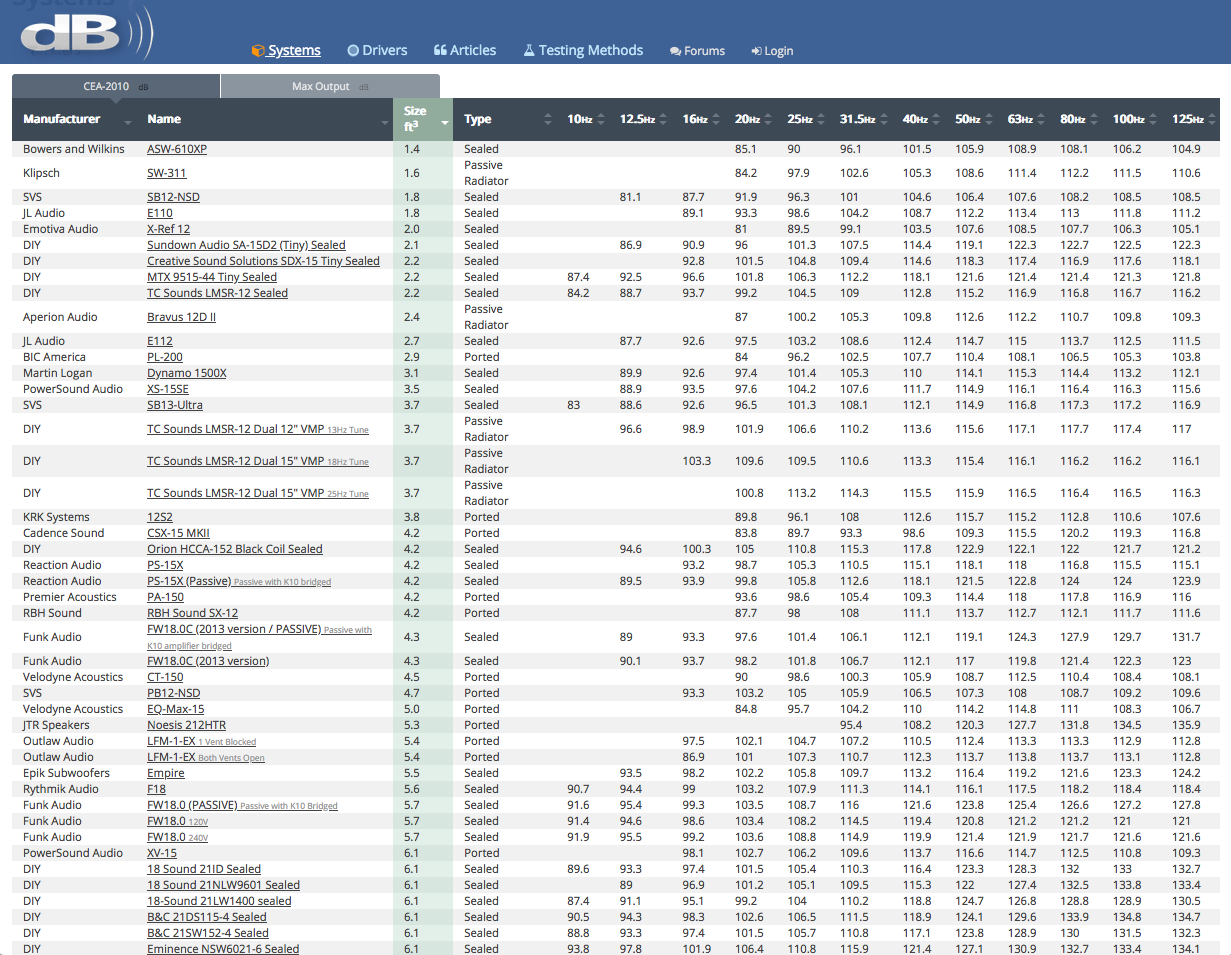Open LMSR-12 Dual 15" VMP 25Hz Tune
The image size is (1231, 955).
(257, 493)
